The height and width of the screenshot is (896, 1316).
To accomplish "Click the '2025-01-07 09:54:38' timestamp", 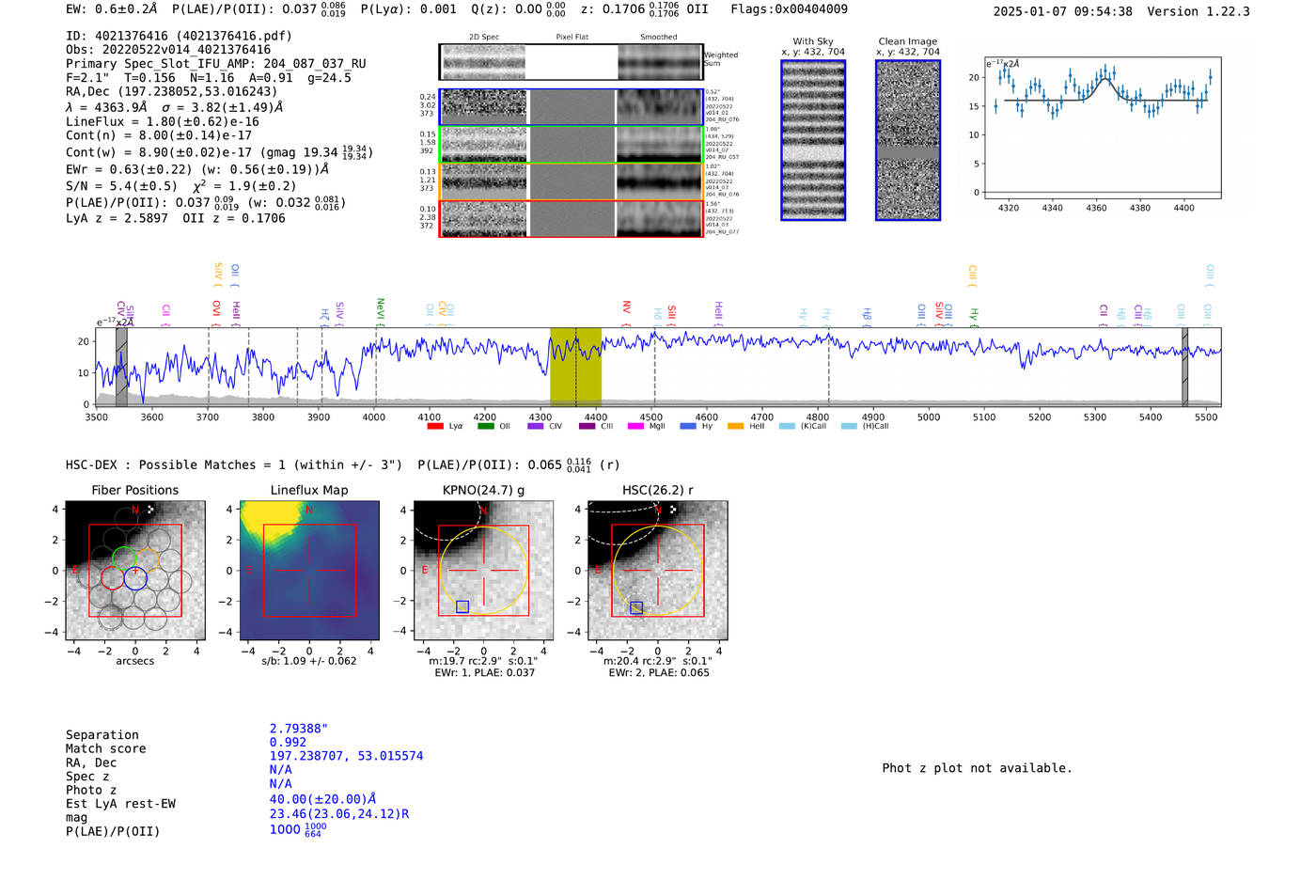I will click(x=1062, y=11).
